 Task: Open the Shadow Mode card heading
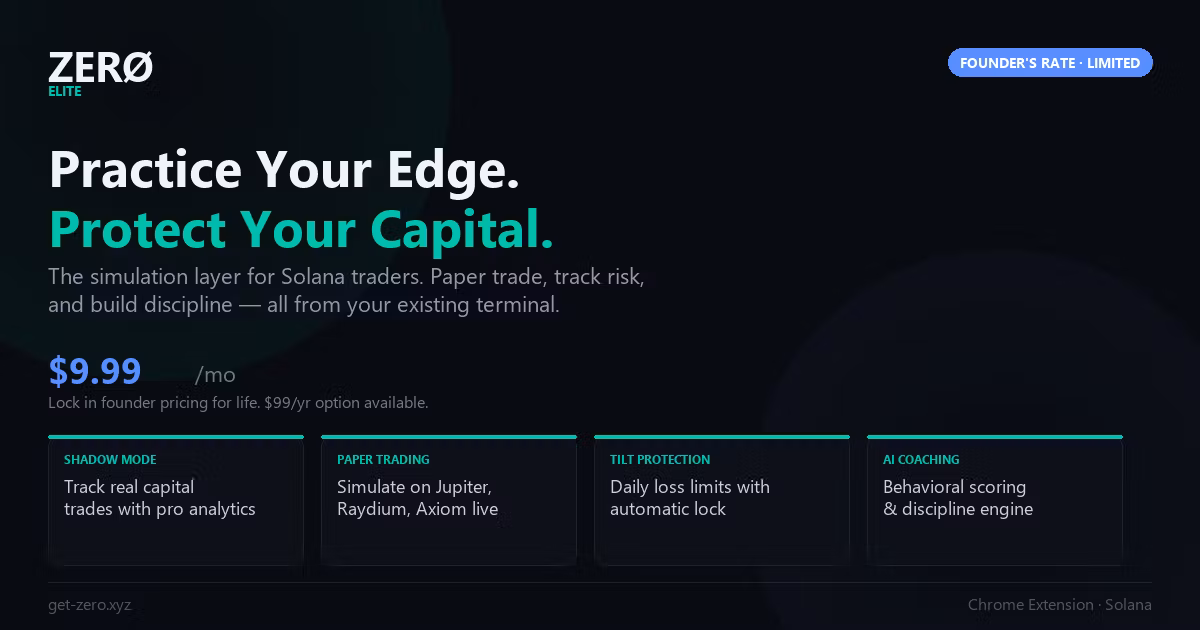tap(110, 460)
